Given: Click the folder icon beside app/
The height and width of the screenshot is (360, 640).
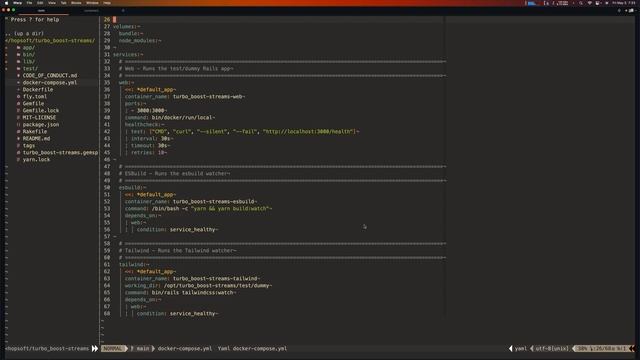Looking at the screenshot, I should coord(18,47).
